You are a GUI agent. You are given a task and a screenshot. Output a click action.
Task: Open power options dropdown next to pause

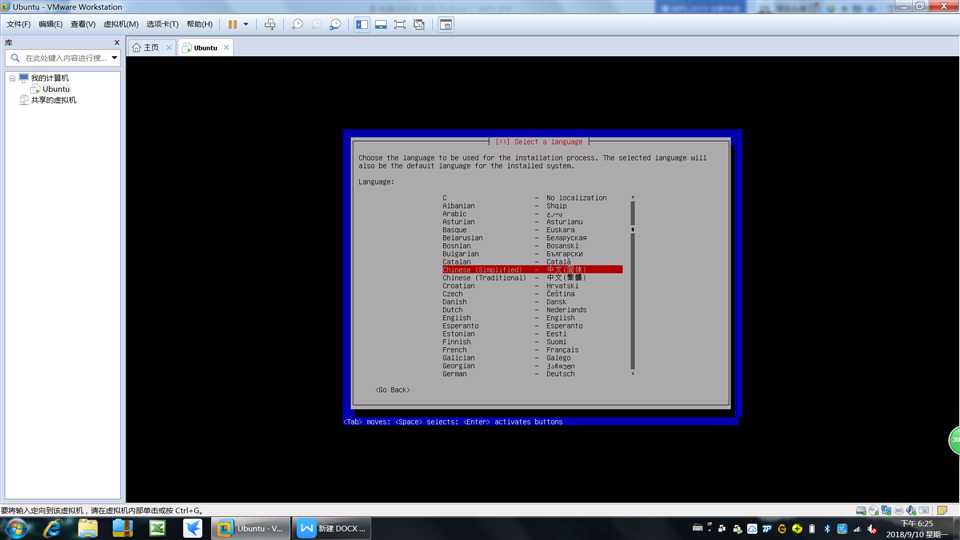[246, 24]
